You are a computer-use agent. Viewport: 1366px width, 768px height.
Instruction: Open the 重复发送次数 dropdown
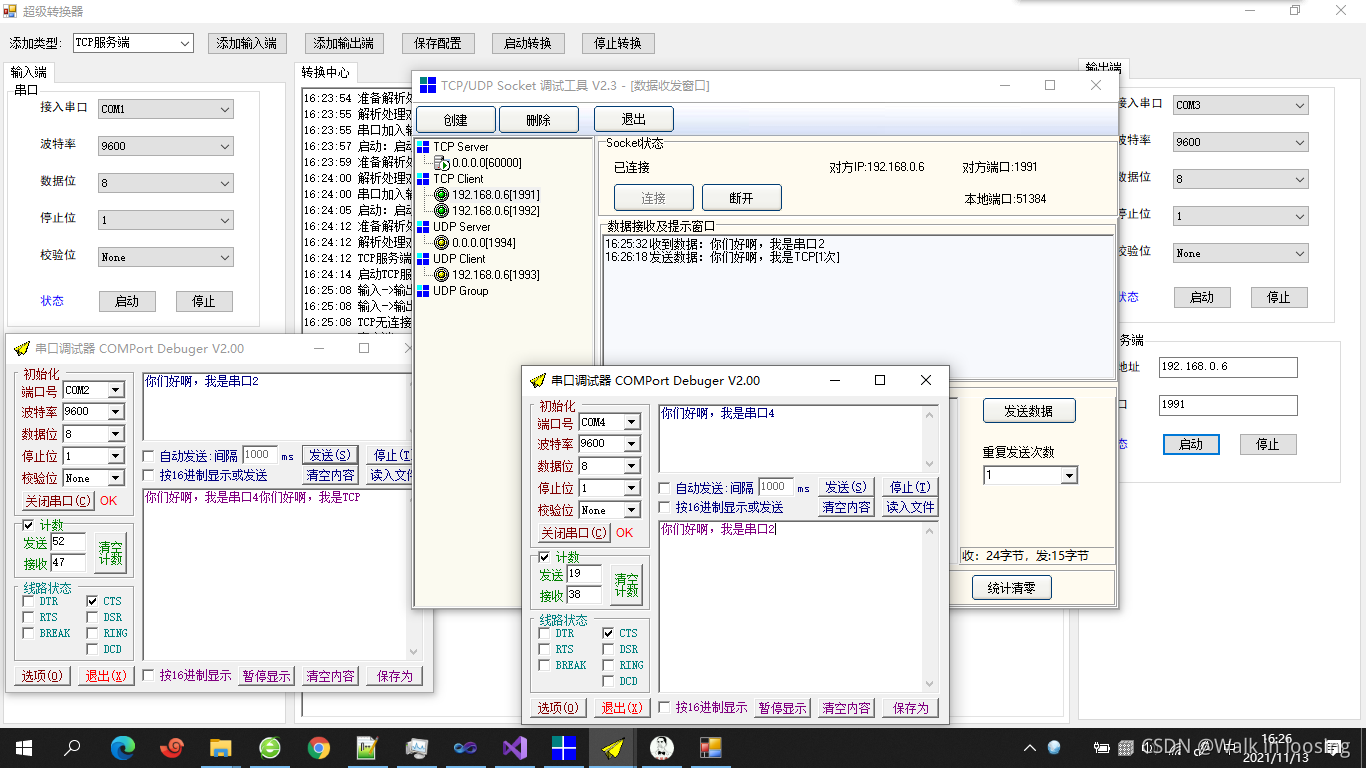(x=1069, y=476)
